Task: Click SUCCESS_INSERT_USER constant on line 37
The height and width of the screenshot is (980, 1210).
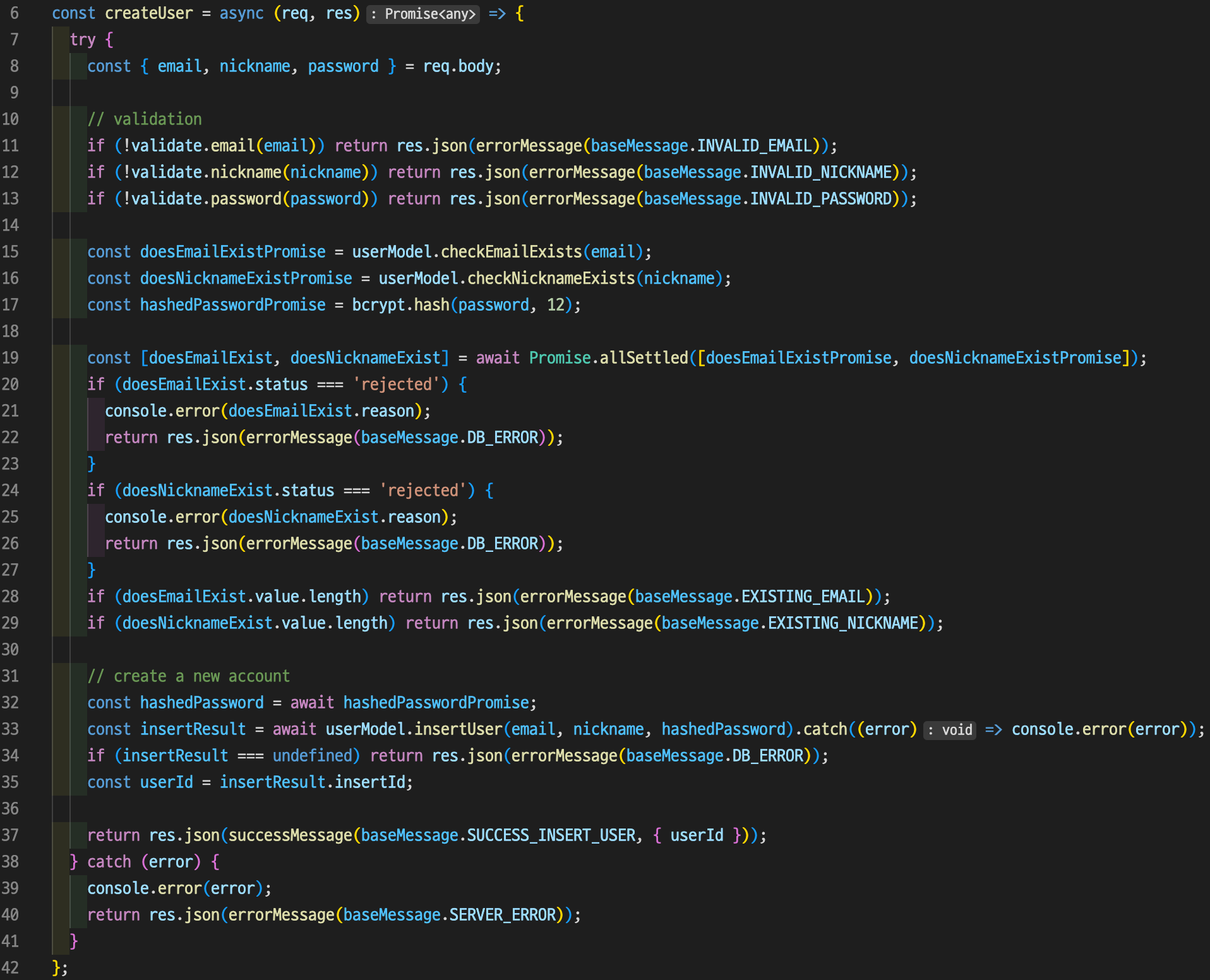Action: coord(551,835)
